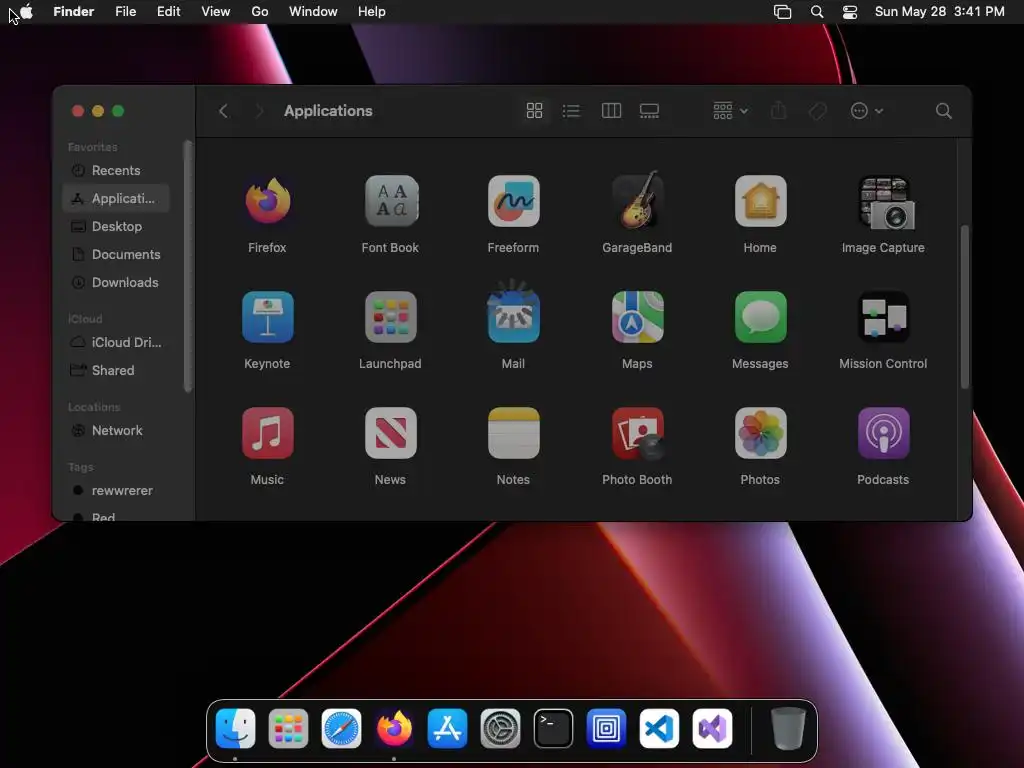Image resolution: width=1024 pixels, height=768 pixels.
Task: Open Control Center in the menu bar
Action: pyautogui.click(x=850, y=12)
